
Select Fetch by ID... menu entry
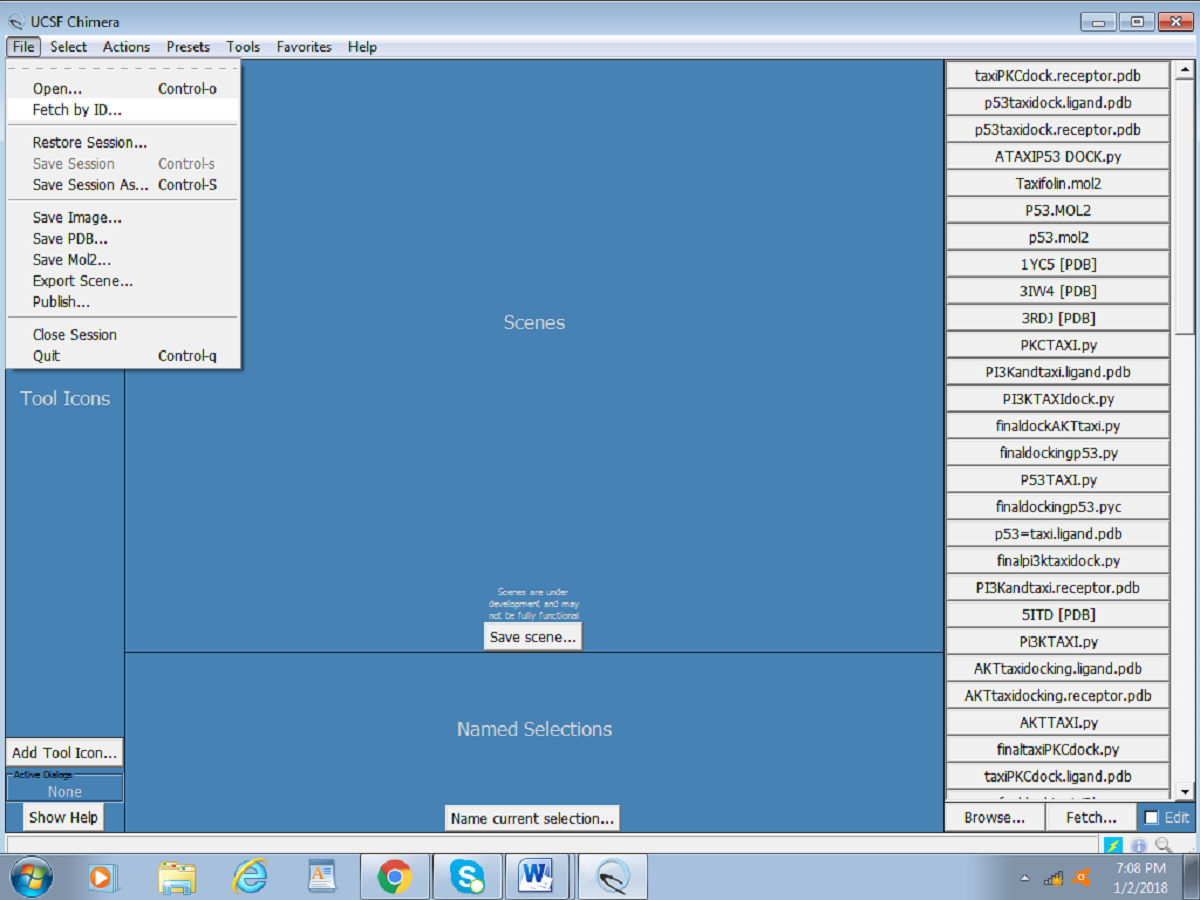point(123,109)
